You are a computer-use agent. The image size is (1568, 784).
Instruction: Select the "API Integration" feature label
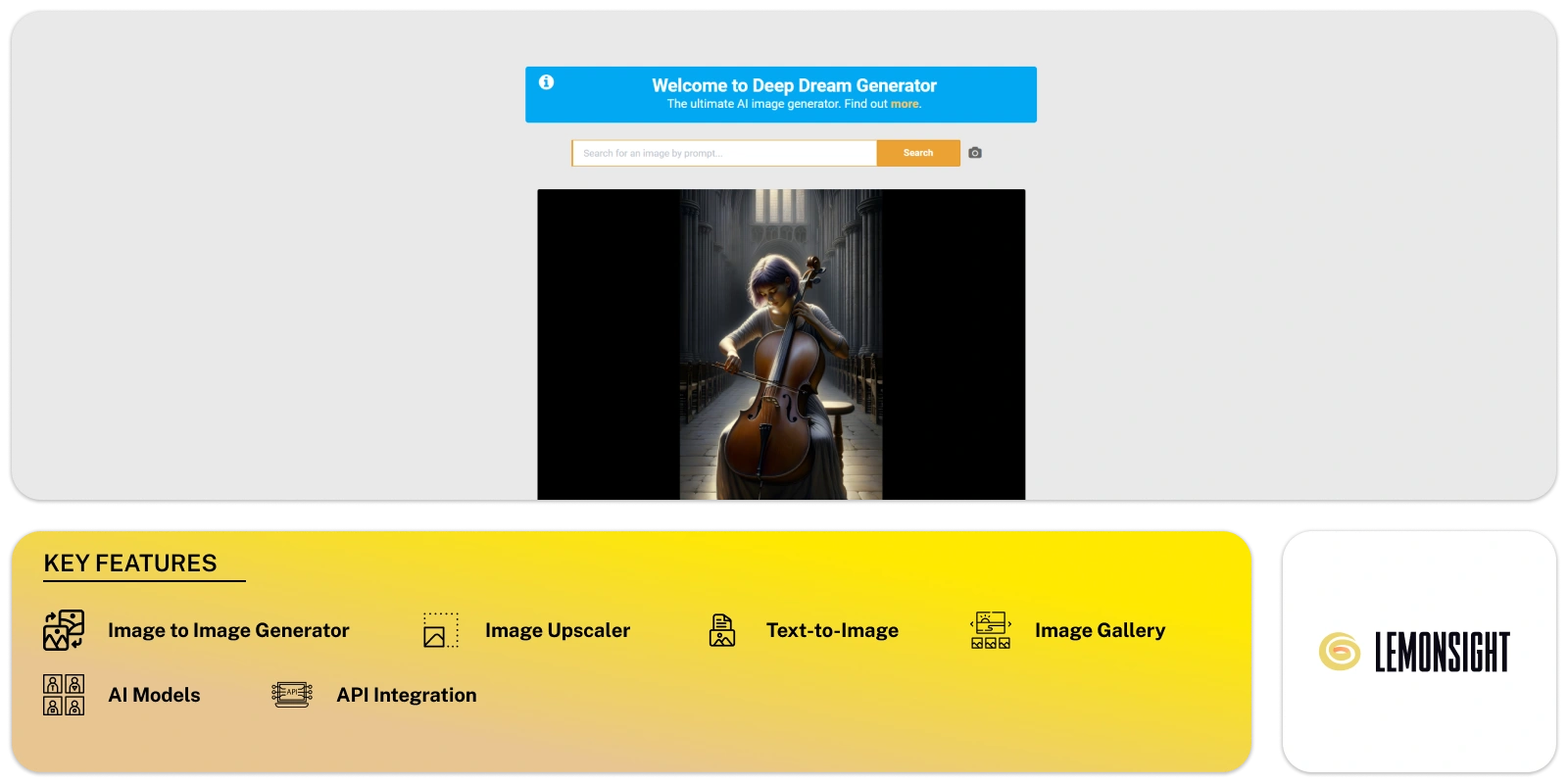pos(407,695)
